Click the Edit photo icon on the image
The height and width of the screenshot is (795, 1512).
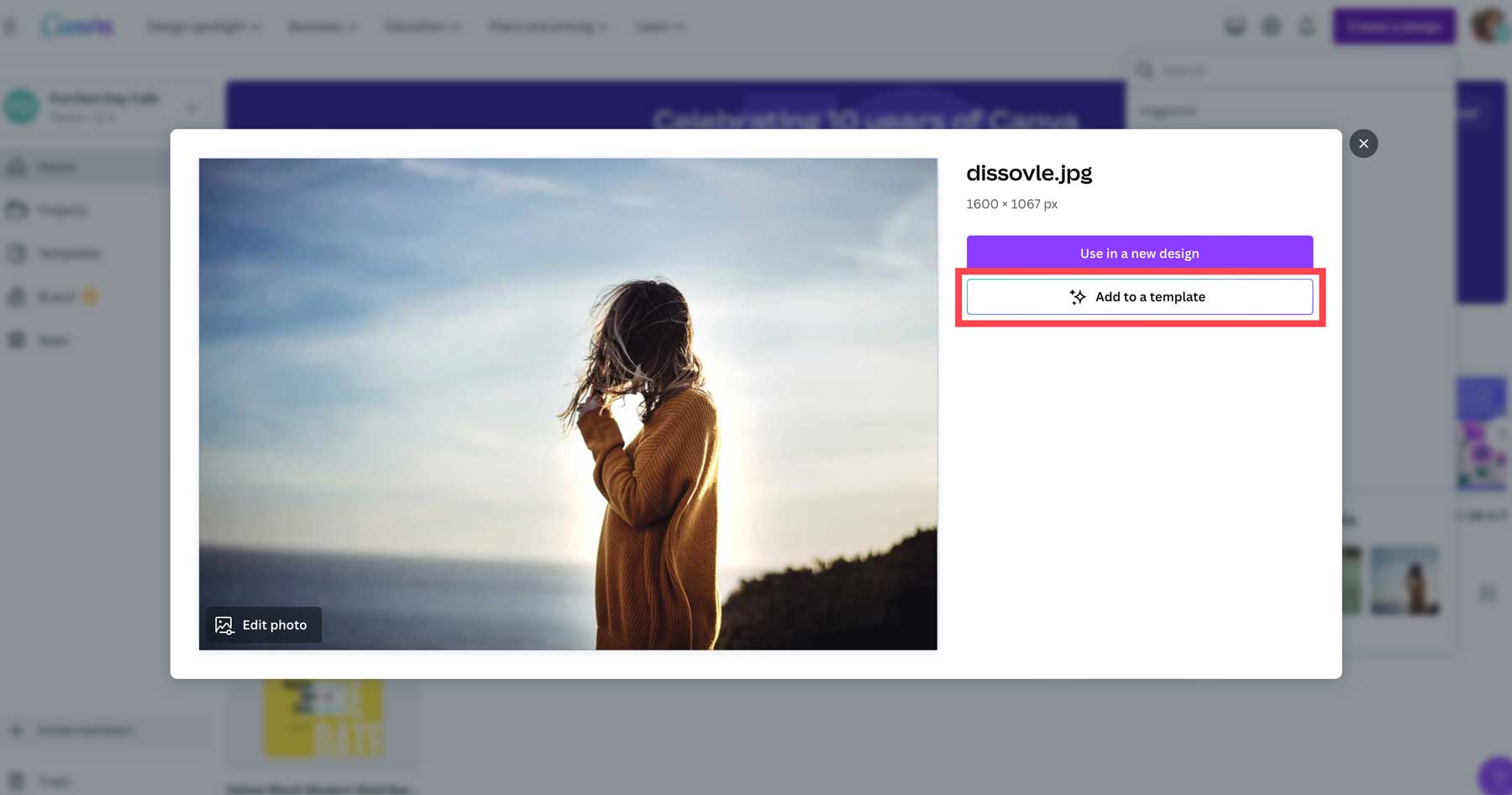(x=223, y=625)
